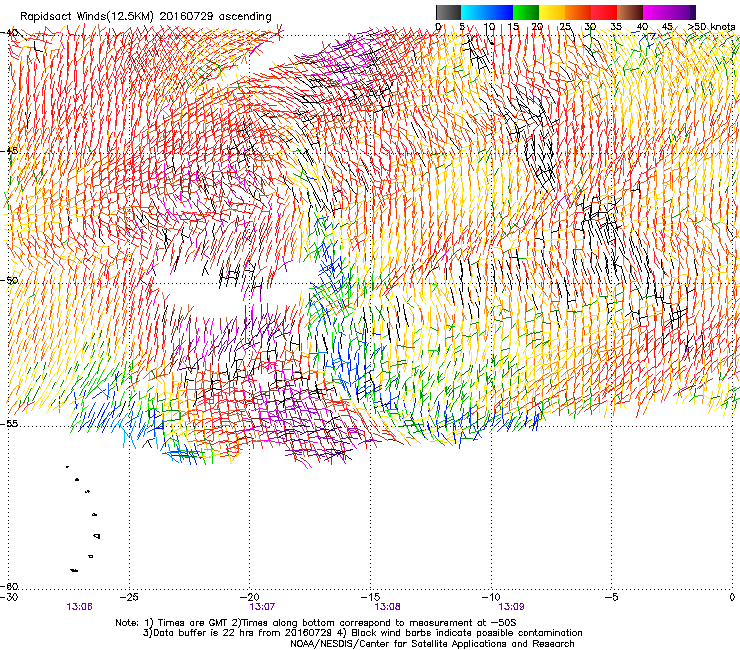Click the '15' label under the color legend
Viewport: 740px width, 650px height.
513,26
